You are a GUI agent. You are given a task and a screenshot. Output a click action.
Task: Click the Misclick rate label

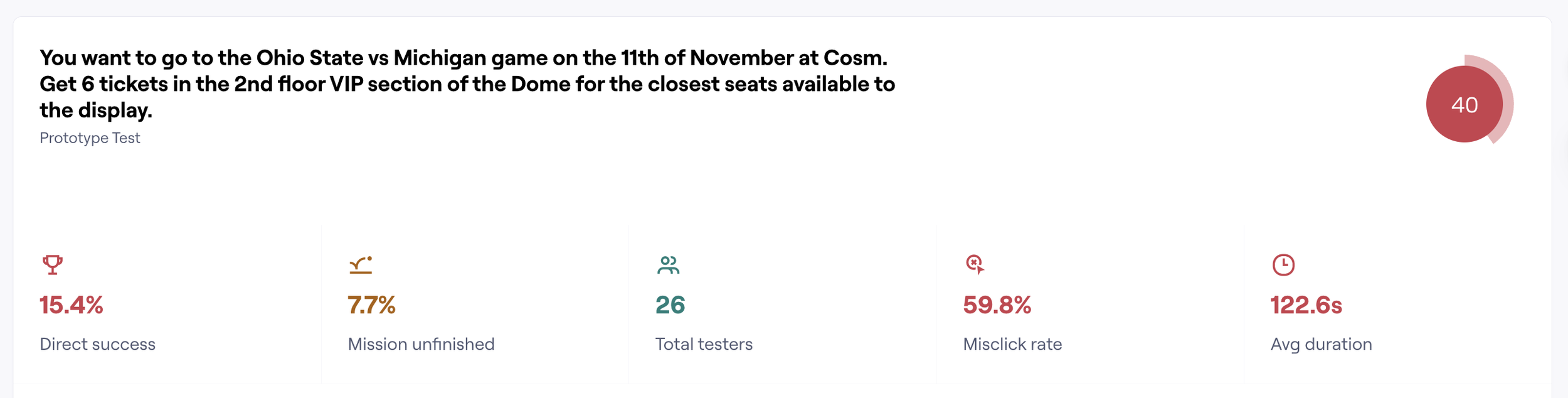1012,344
